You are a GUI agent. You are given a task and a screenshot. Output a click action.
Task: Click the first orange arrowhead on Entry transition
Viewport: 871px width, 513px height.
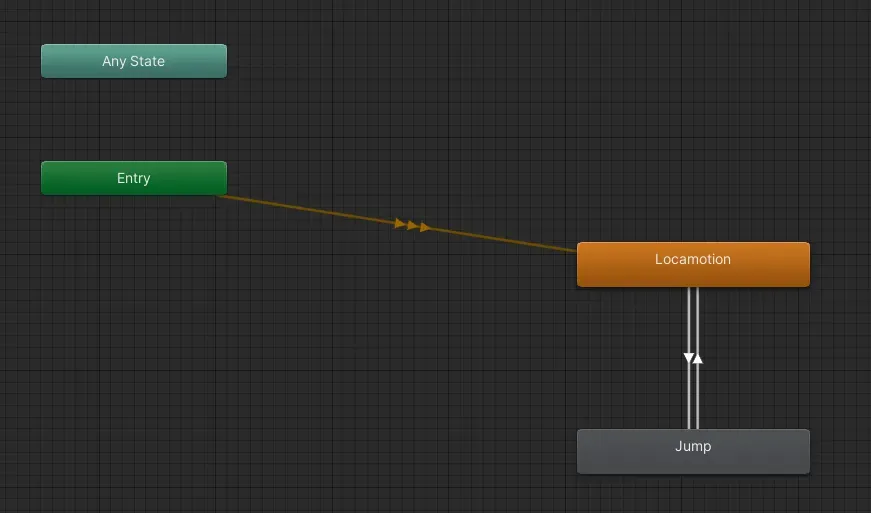click(x=400, y=223)
